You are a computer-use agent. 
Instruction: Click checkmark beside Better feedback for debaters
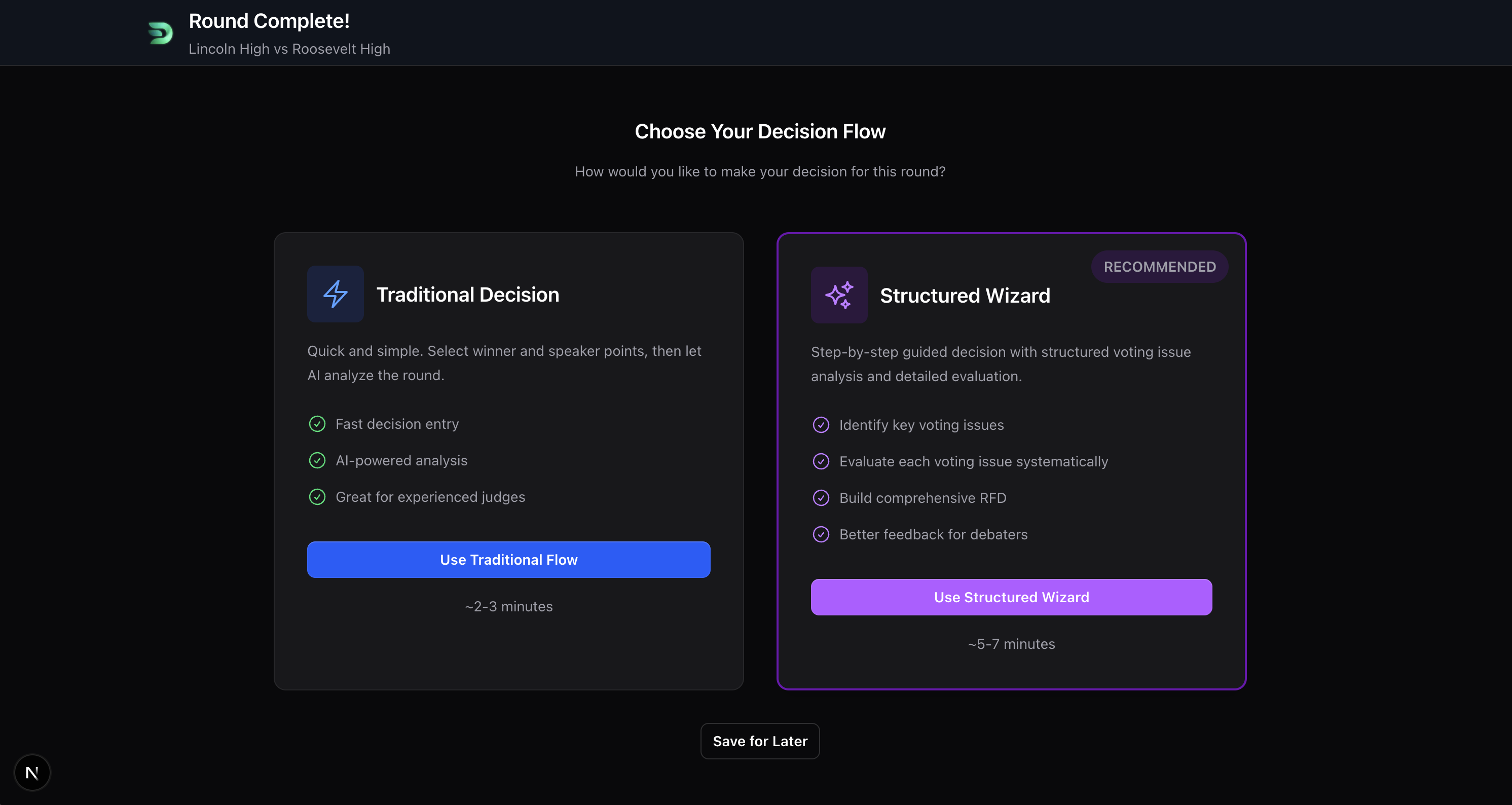[x=821, y=534]
